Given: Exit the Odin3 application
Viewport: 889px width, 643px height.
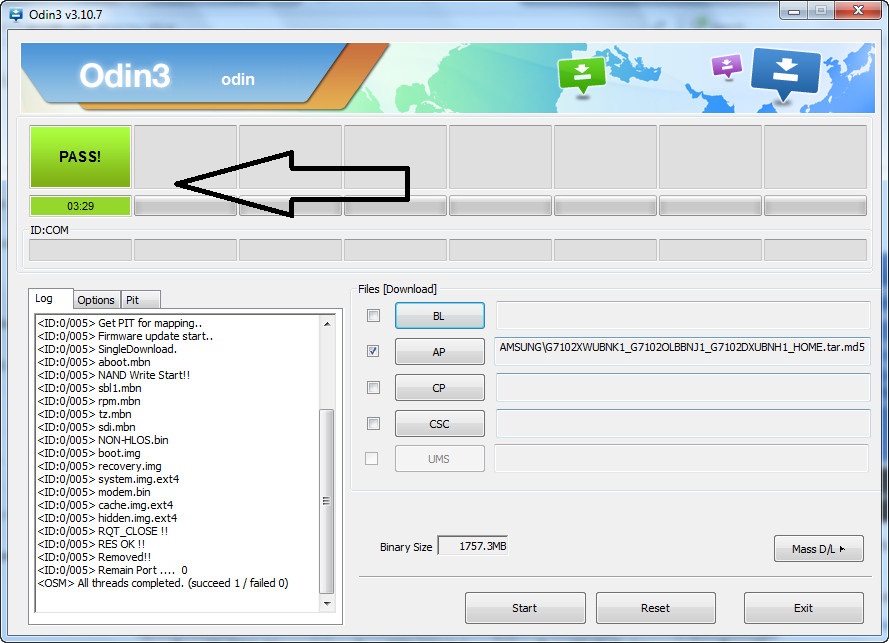Looking at the screenshot, I should [802, 608].
